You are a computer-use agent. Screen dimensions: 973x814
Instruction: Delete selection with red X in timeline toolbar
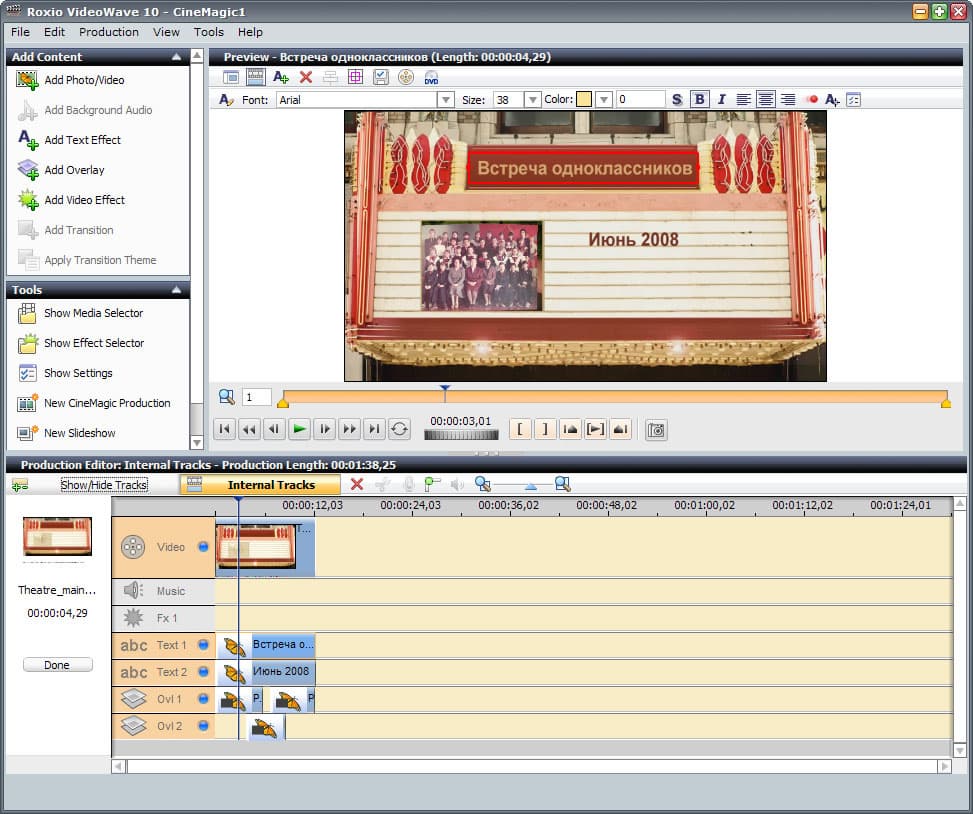(357, 485)
